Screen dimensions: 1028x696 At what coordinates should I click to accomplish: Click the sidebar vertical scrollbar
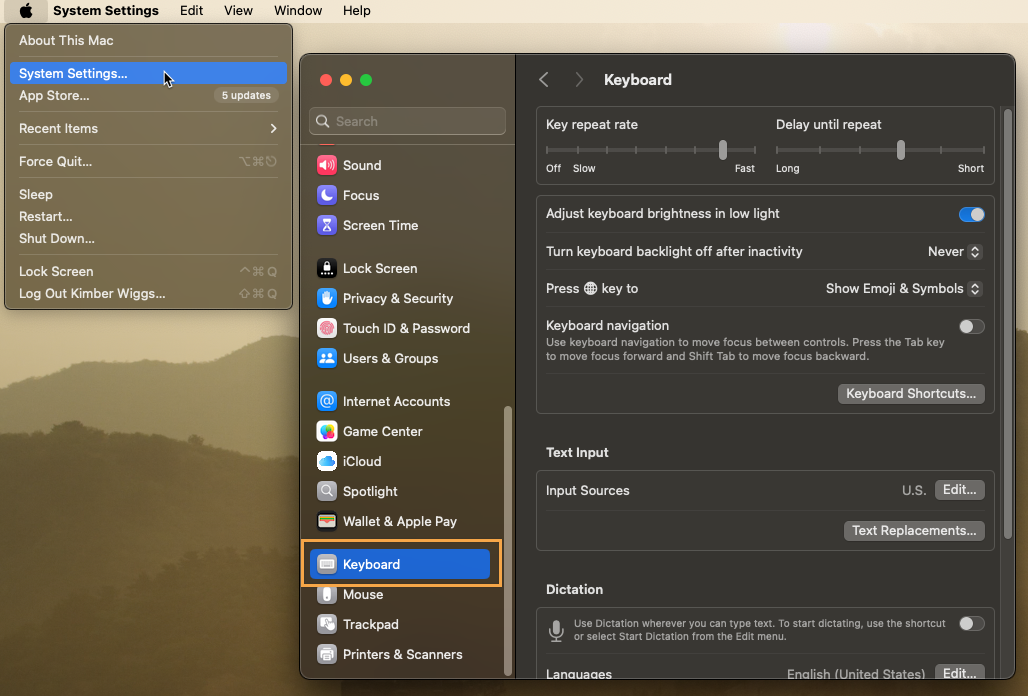coord(507,541)
